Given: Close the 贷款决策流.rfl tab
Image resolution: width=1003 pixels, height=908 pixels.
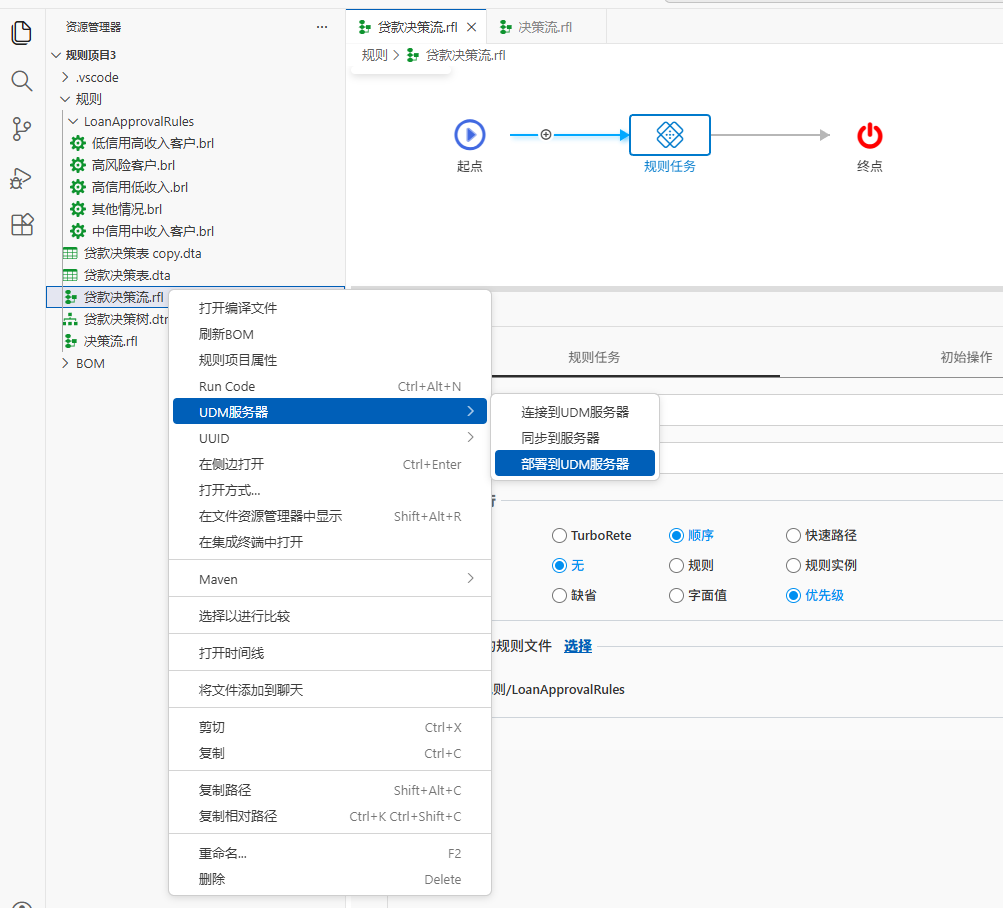Looking at the screenshot, I should click(x=472, y=27).
